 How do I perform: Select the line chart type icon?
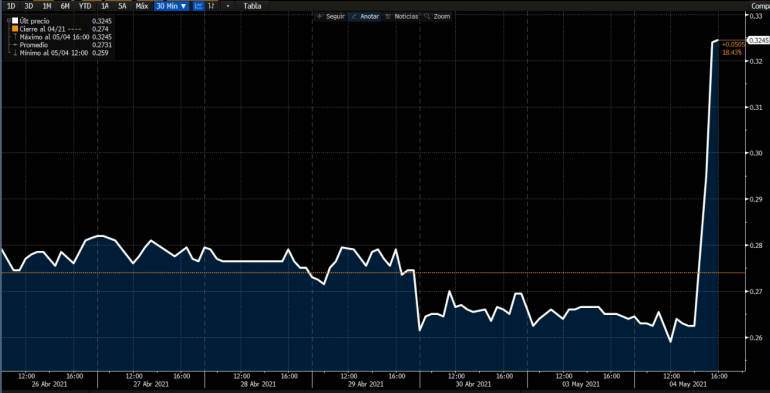[198, 6]
